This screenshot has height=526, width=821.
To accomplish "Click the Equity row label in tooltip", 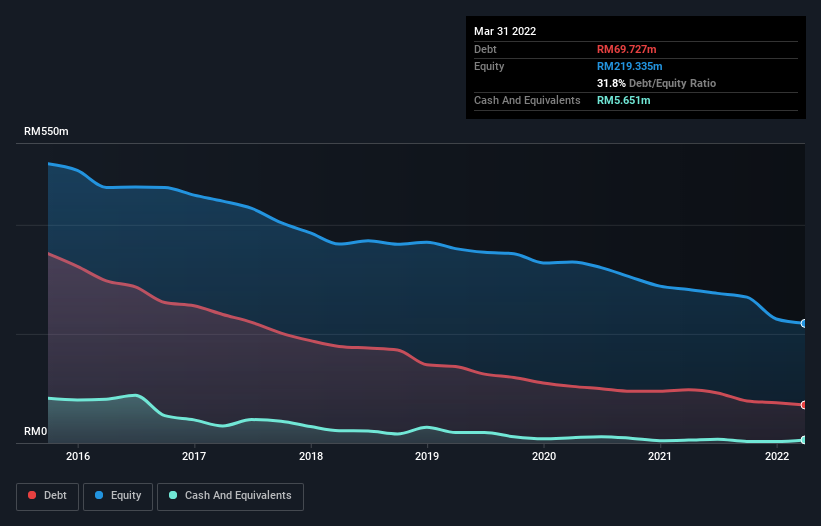I will pos(489,66).
